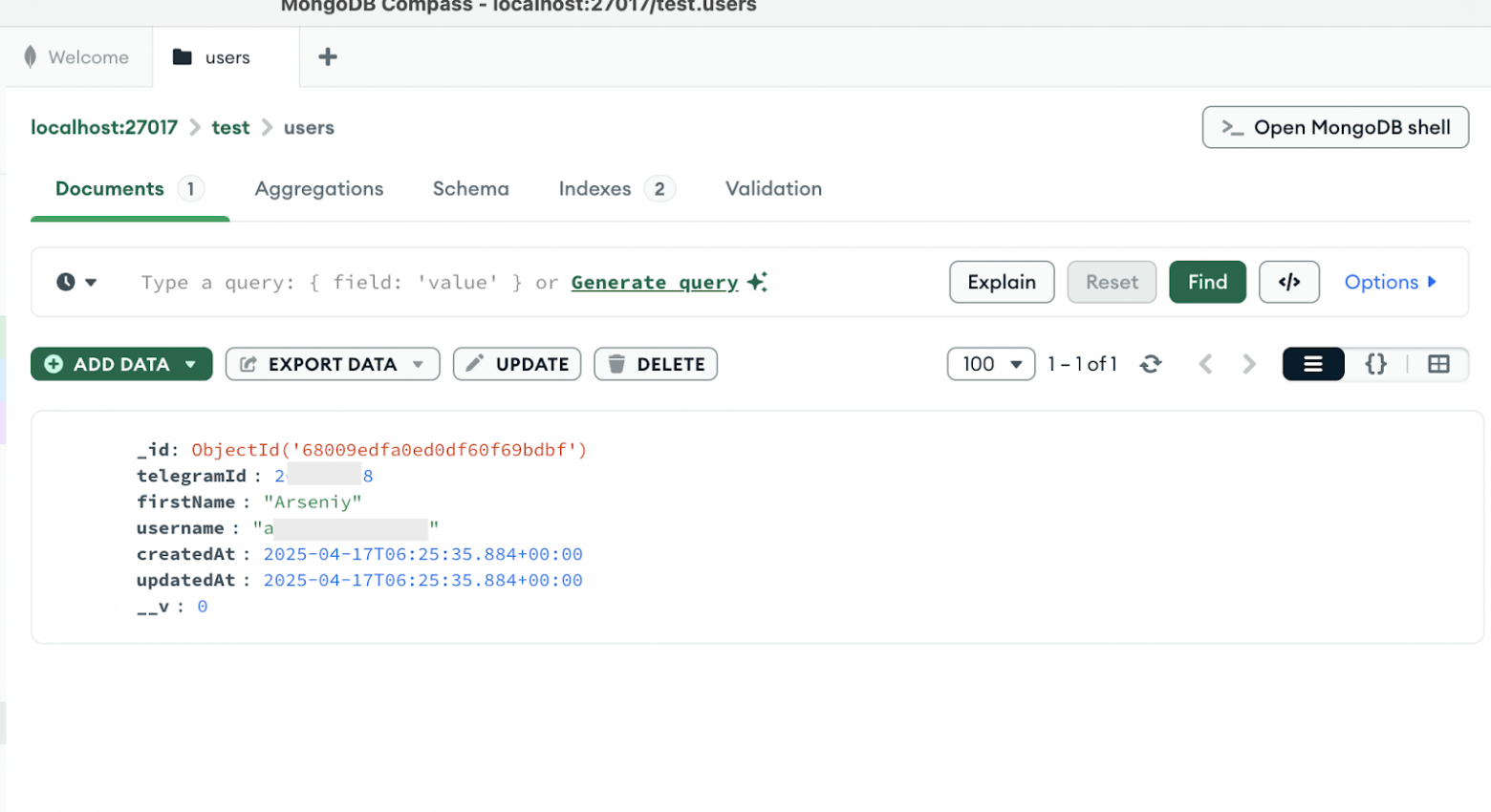1491x812 pixels.
Task: Click the _id ObjectId value
Action: [389, 450]
